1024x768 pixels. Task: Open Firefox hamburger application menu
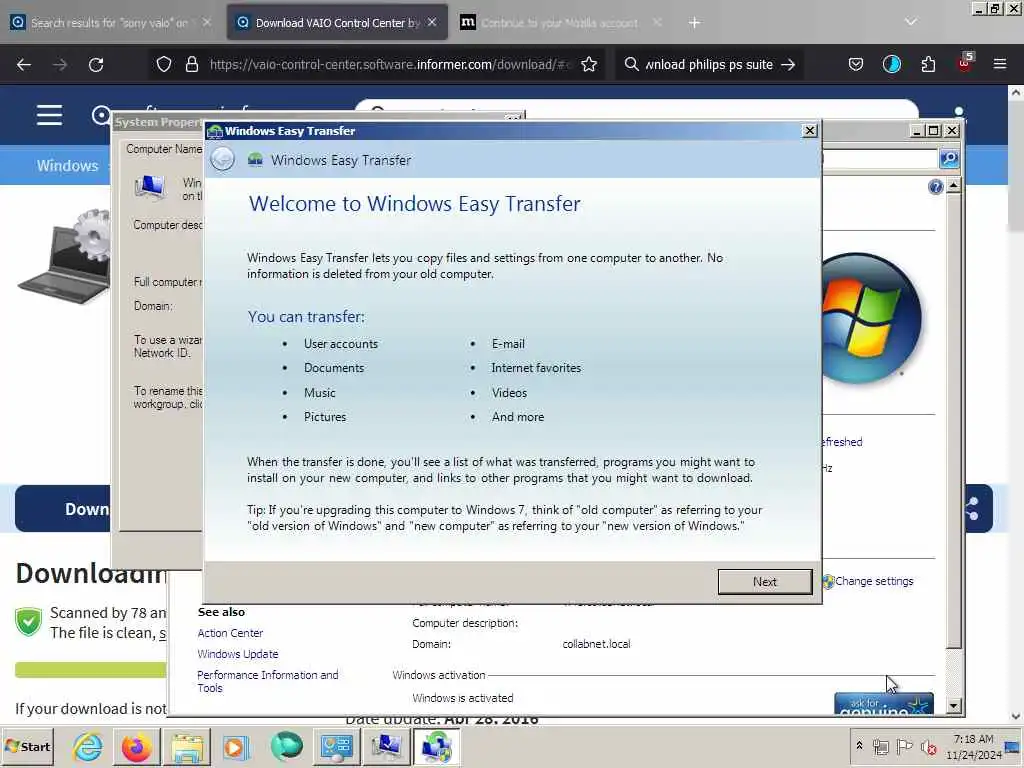pos(999,64)
